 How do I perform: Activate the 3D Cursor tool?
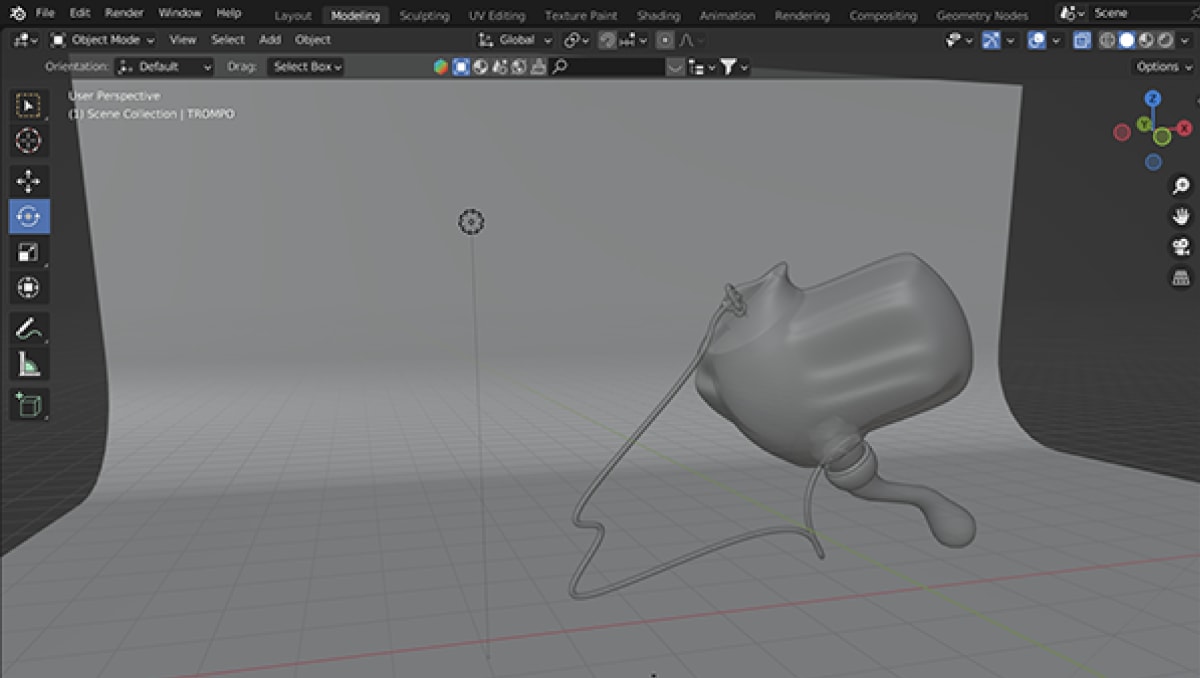[x=29, y=141]
